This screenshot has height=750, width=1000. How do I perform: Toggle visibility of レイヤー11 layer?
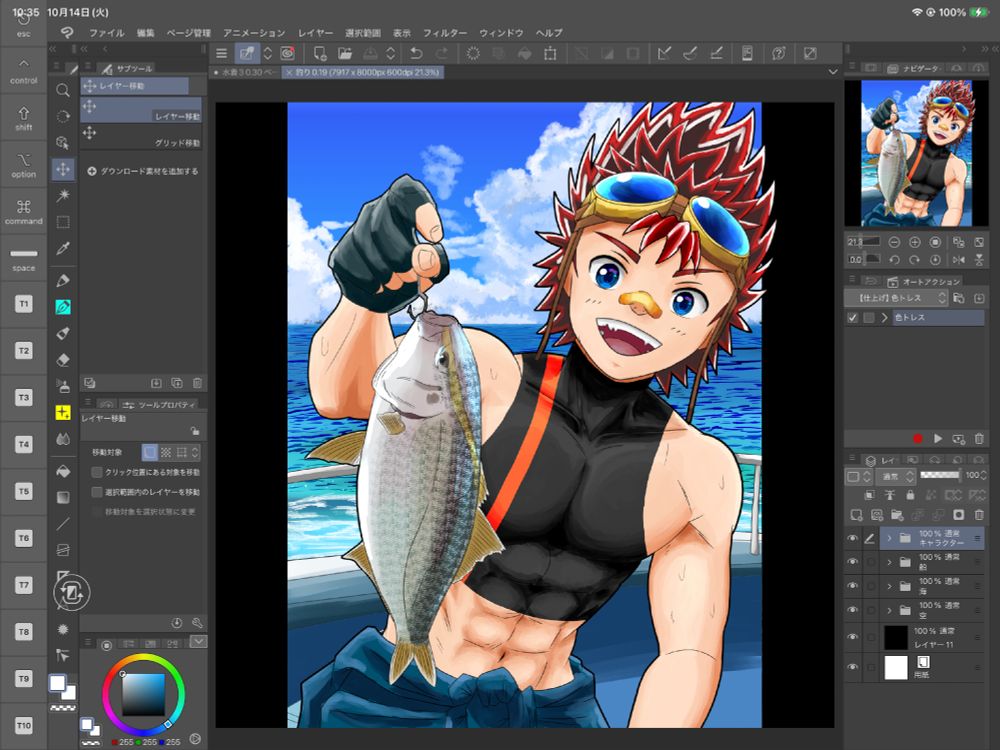[852, 637]
